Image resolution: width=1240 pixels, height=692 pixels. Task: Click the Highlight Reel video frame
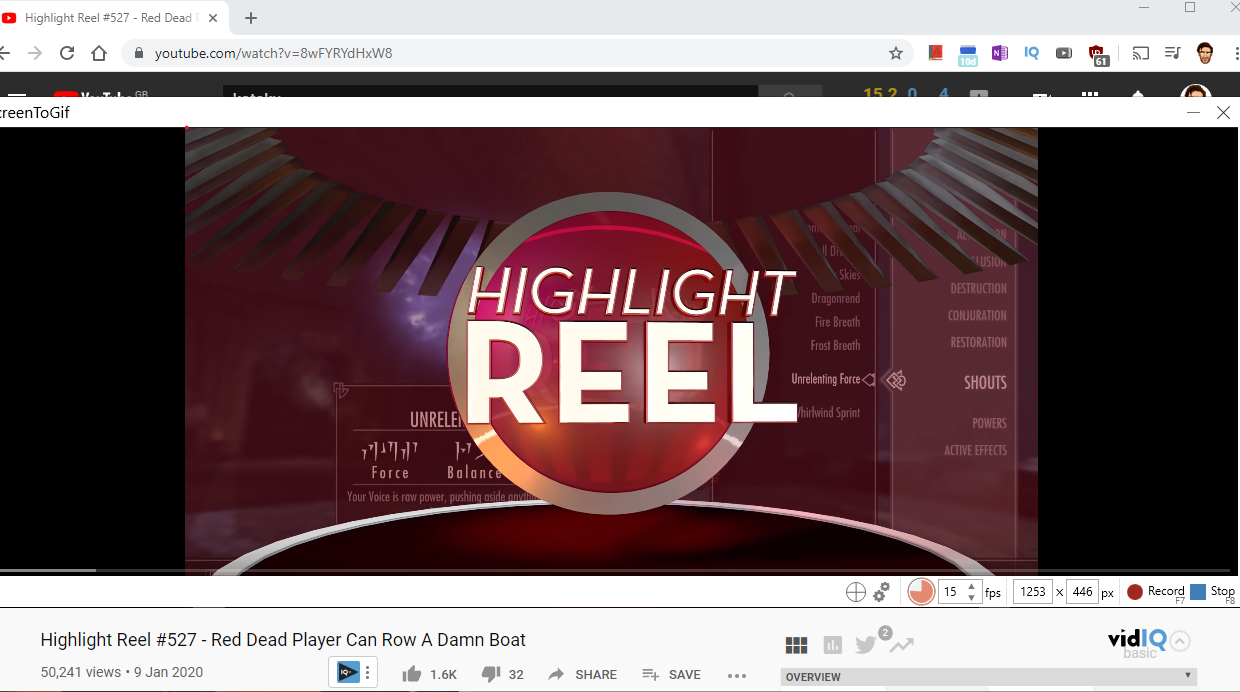tap(611, 350)
